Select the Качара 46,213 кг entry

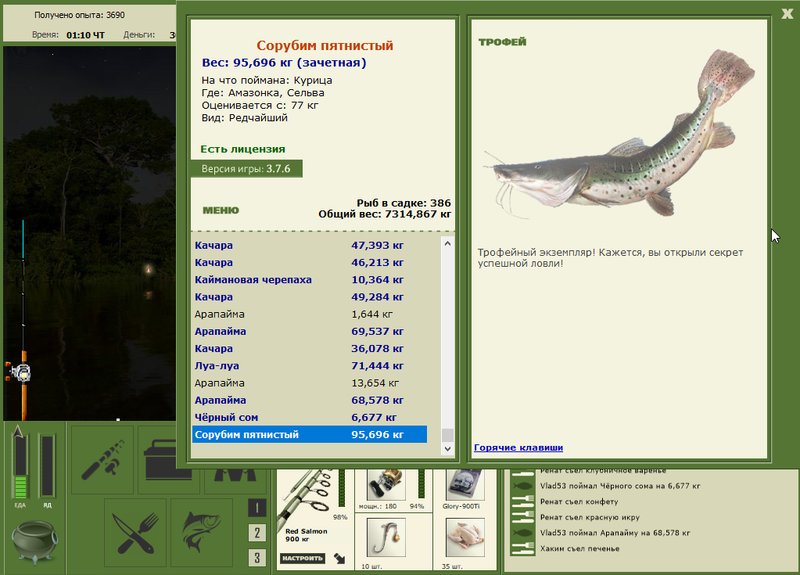pyautogui.click(x=309, y=263)
